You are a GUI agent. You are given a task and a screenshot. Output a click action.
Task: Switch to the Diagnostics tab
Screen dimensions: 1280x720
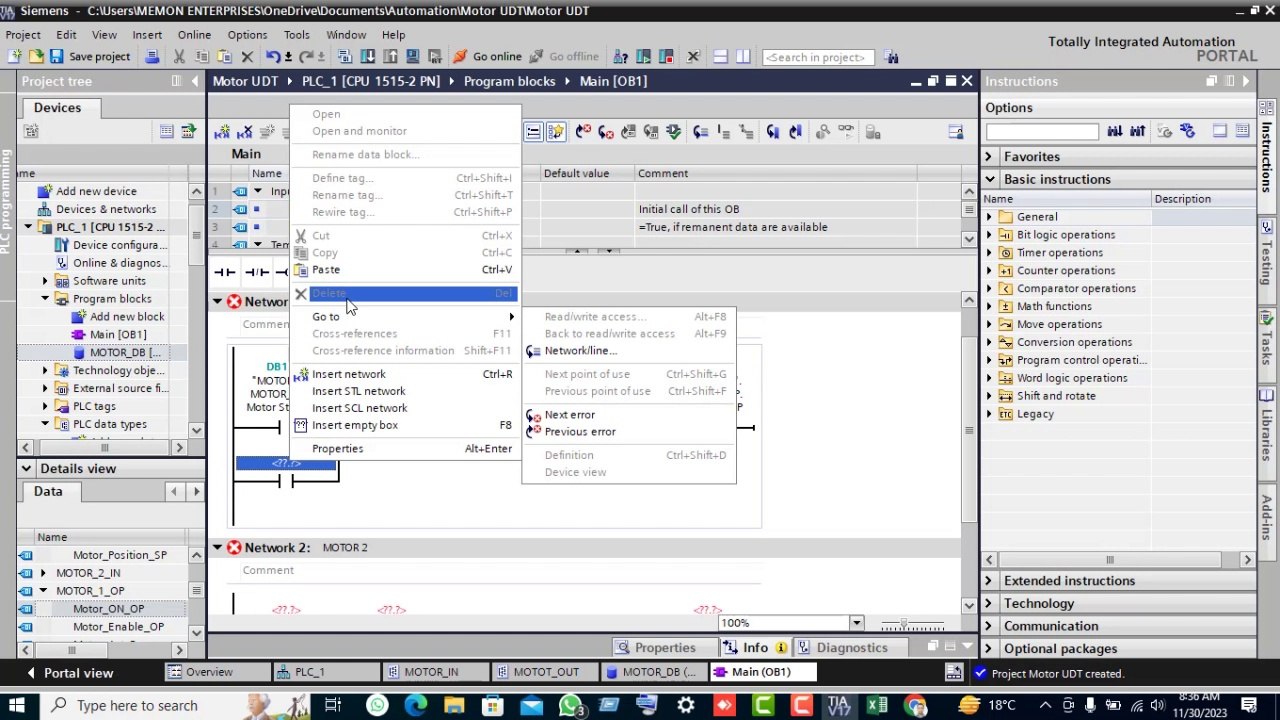pyautogui.click(x=843, y=648)
